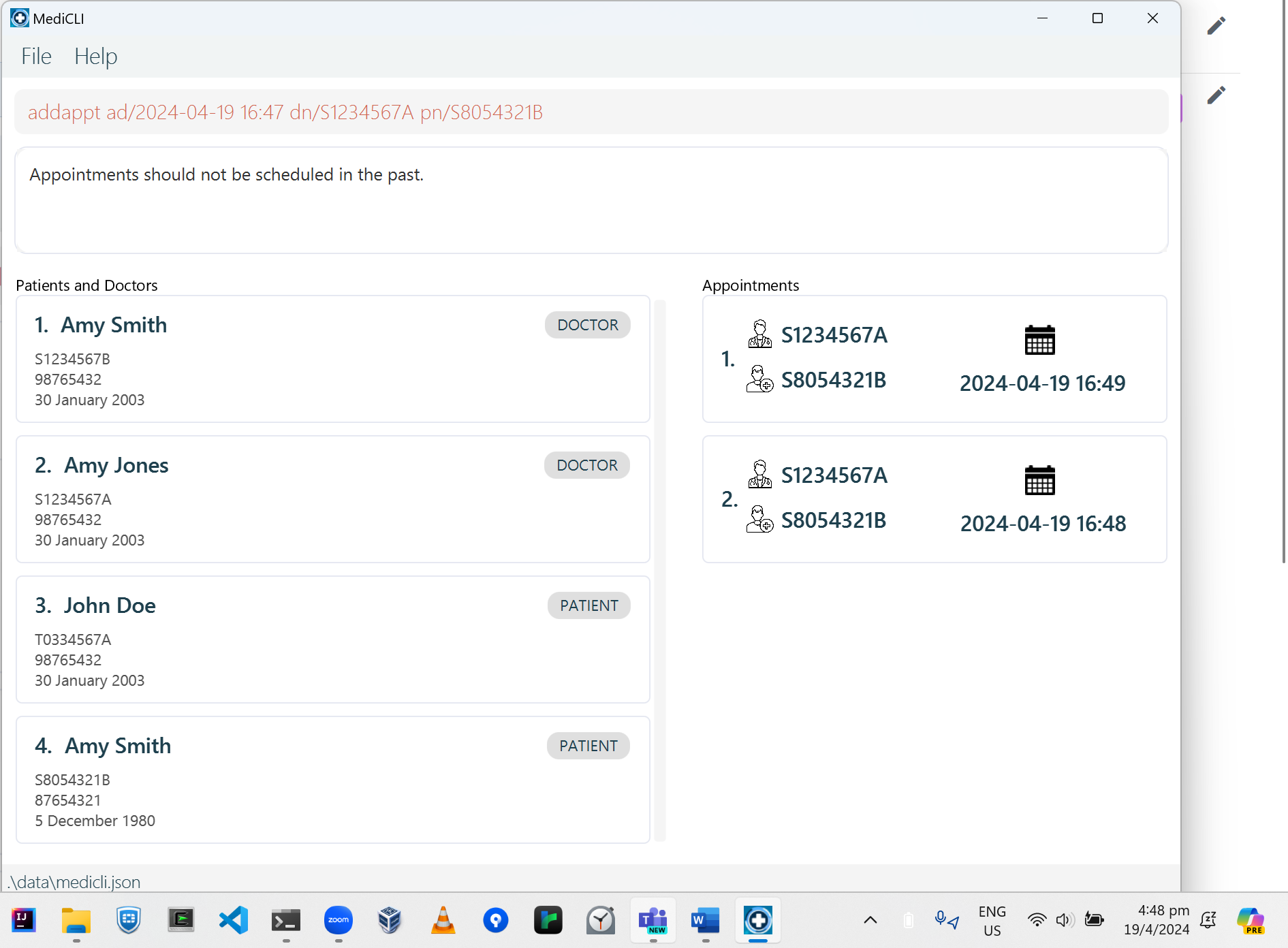Viewport: 1288px width, 948px height.
Task: Open the taskbar clock showing 4:48 pm
Action: [x=1157, y=920]
